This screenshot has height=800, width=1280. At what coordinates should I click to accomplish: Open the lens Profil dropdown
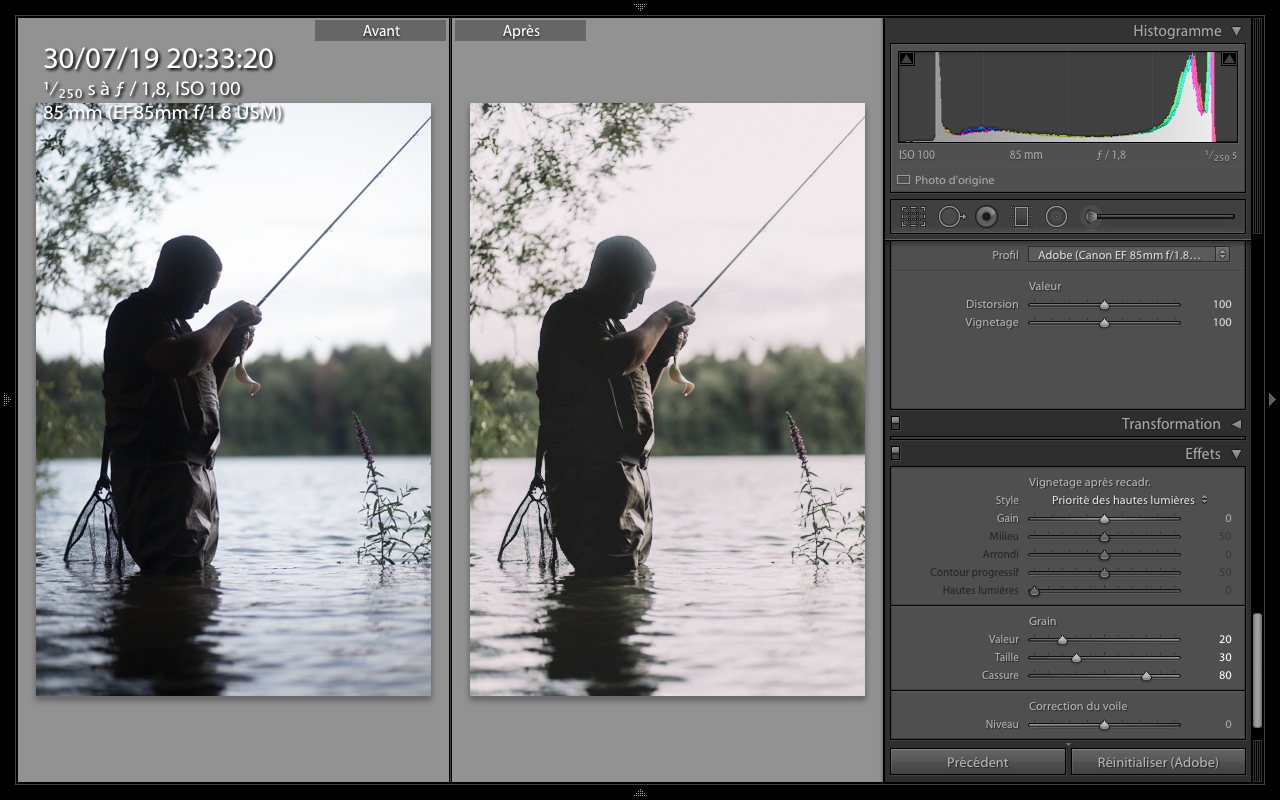[x=1128, y=255]
